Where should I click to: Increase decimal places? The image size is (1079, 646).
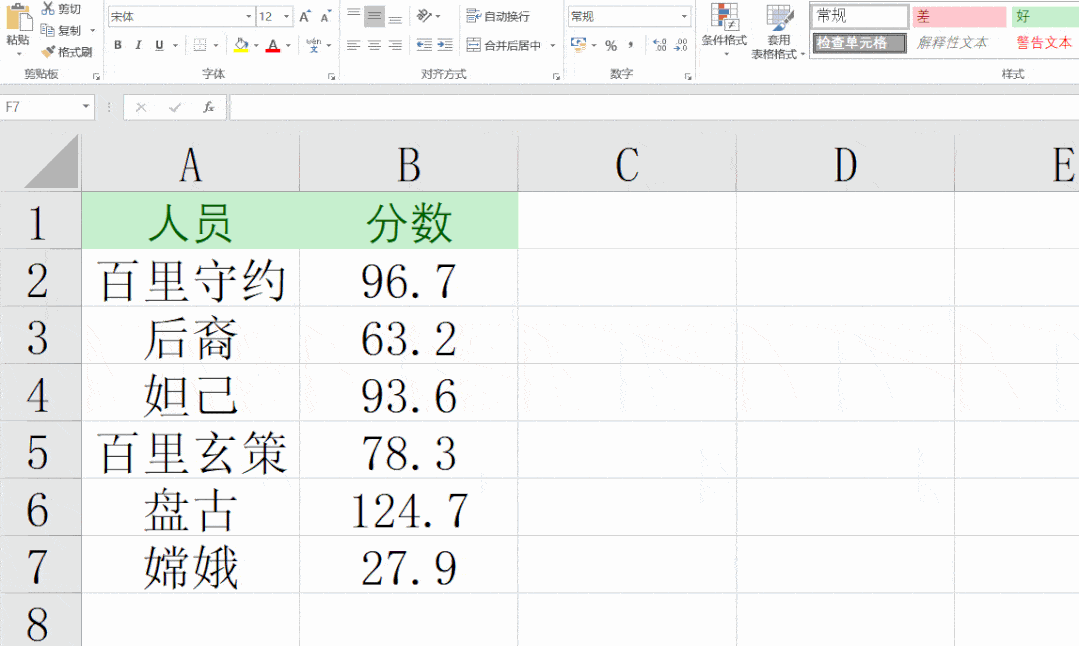(x=659, y=45)
